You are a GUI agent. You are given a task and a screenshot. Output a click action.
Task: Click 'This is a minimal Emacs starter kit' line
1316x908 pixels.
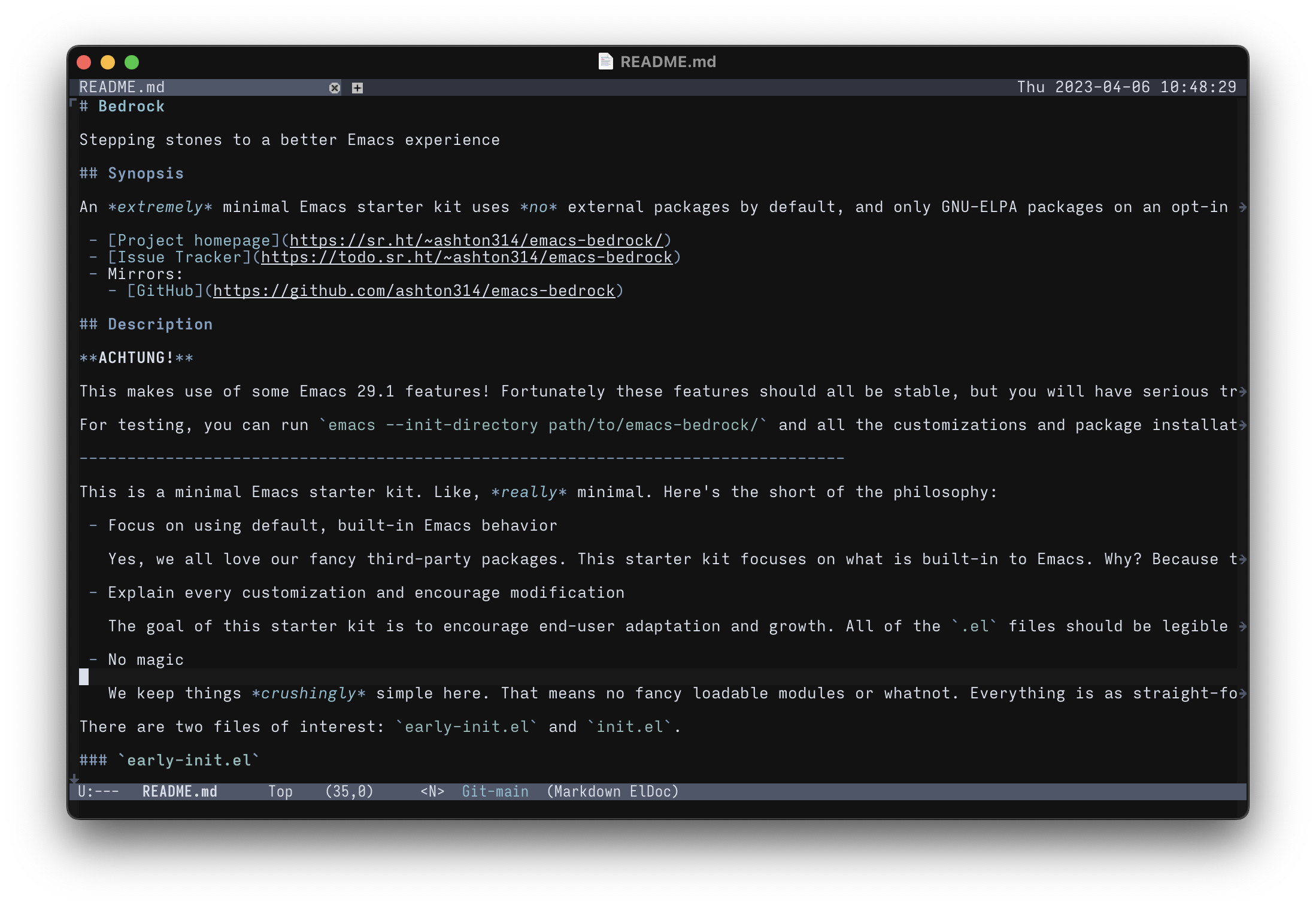[x=539, y=492]
